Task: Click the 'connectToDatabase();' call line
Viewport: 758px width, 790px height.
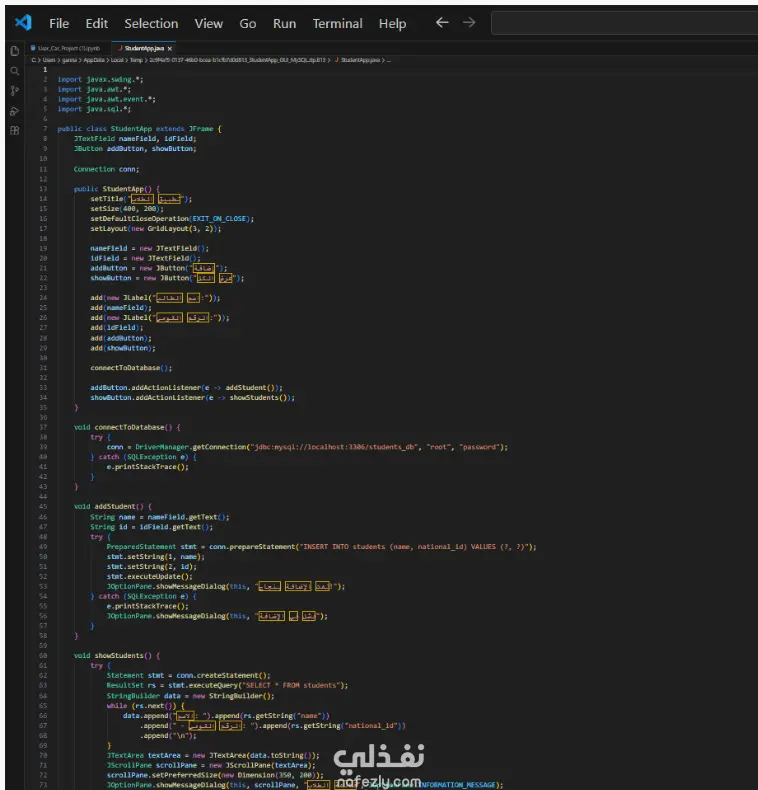Action: (131, 368)
